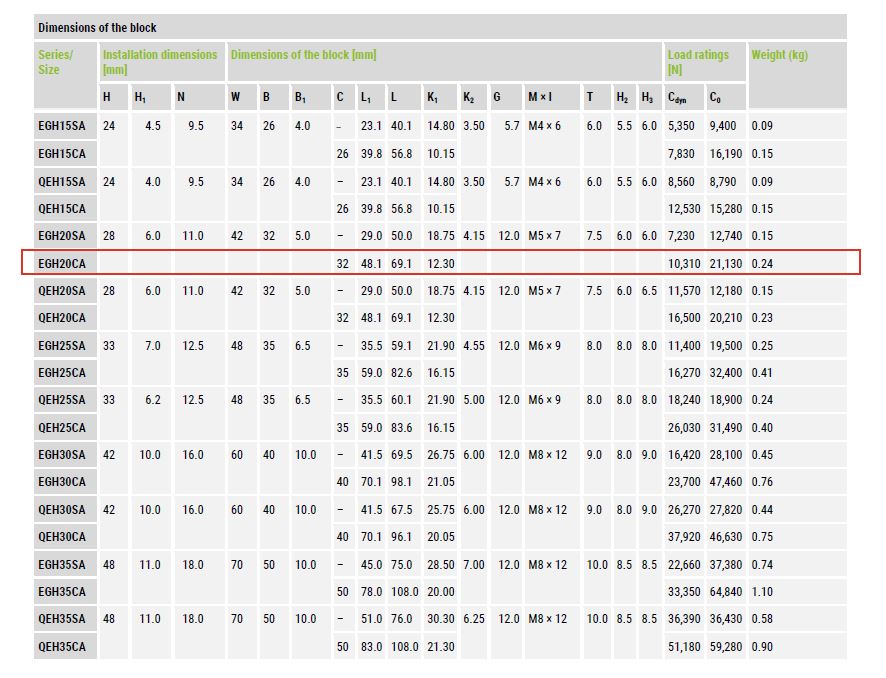Click the EGH15SA row label
This screenshot has height=678, width=886.
click(x=62, y=126)
